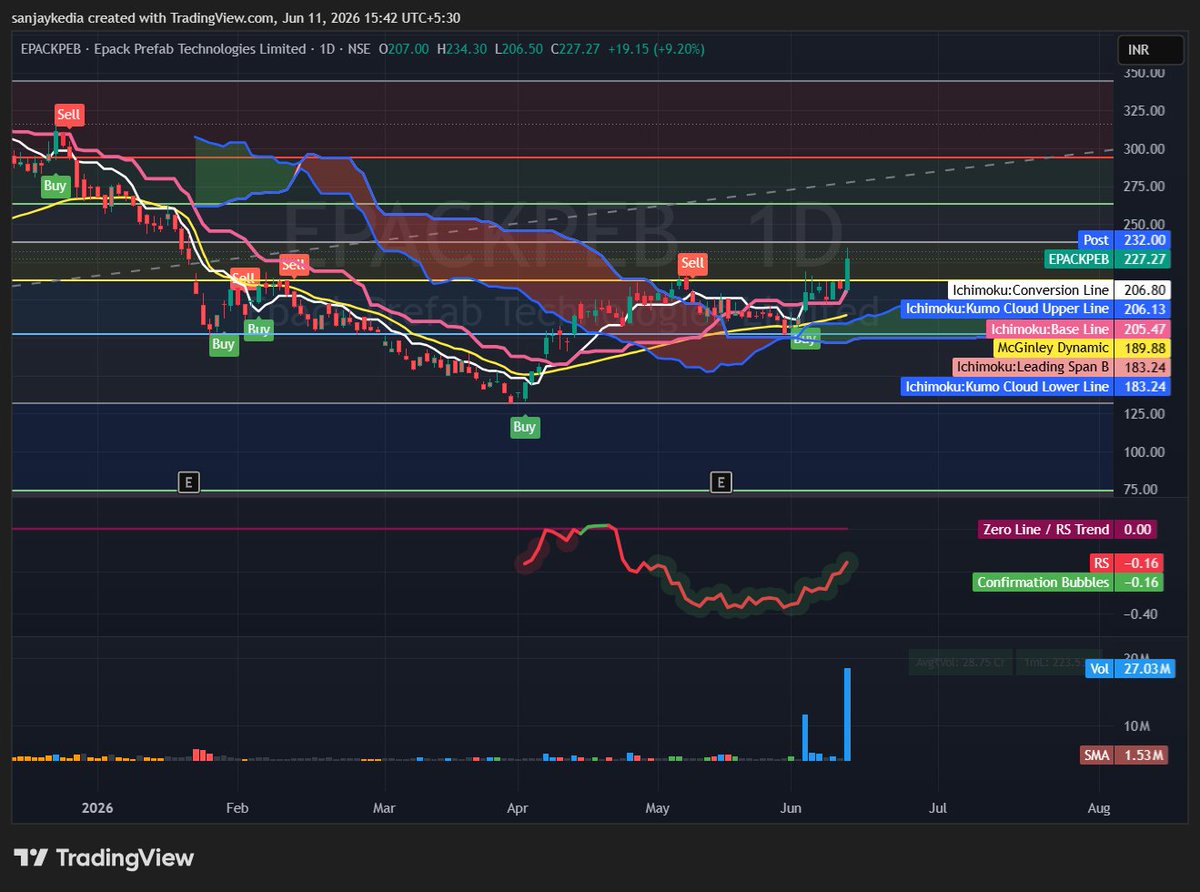Screen dimensions: 1200x892
Task: Click the open value O207.00
Action: coord(404,48)
